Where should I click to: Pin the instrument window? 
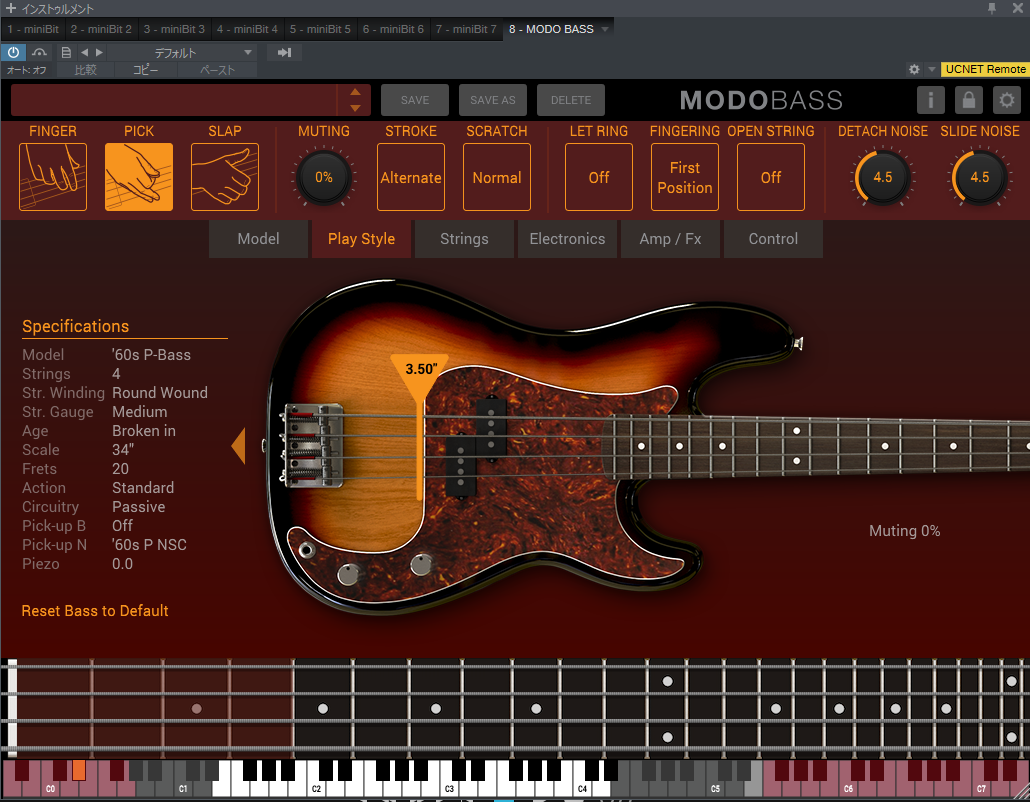point(992,8)
